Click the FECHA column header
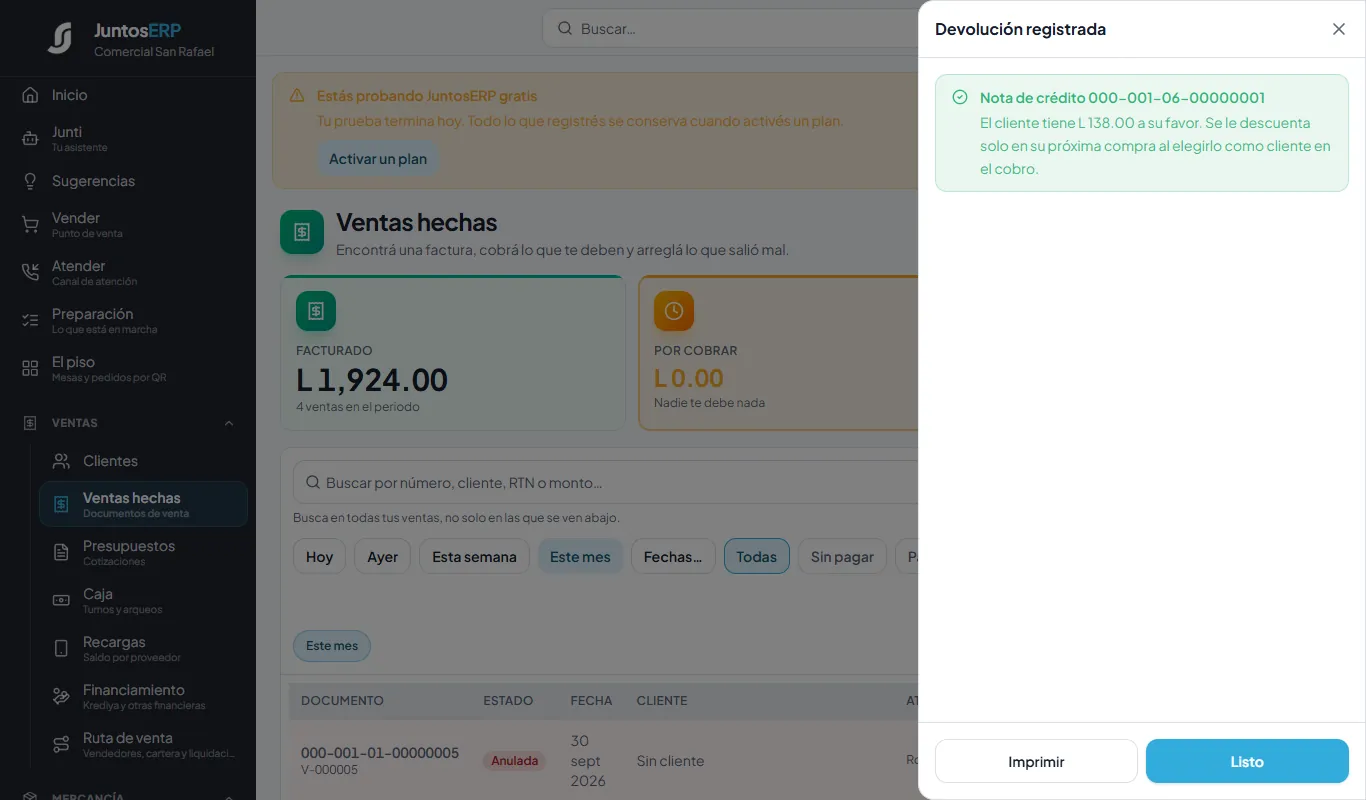Screen dimensions: 1366x800 click(591, 701)
